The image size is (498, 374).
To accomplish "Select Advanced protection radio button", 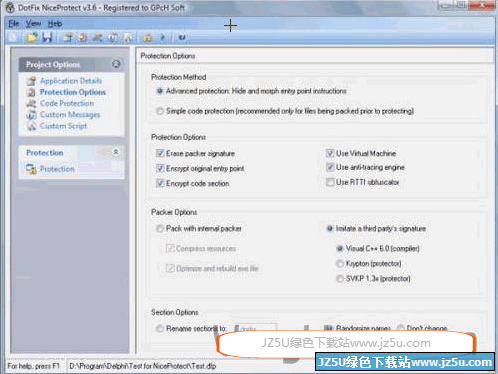I will coord(160,91).
